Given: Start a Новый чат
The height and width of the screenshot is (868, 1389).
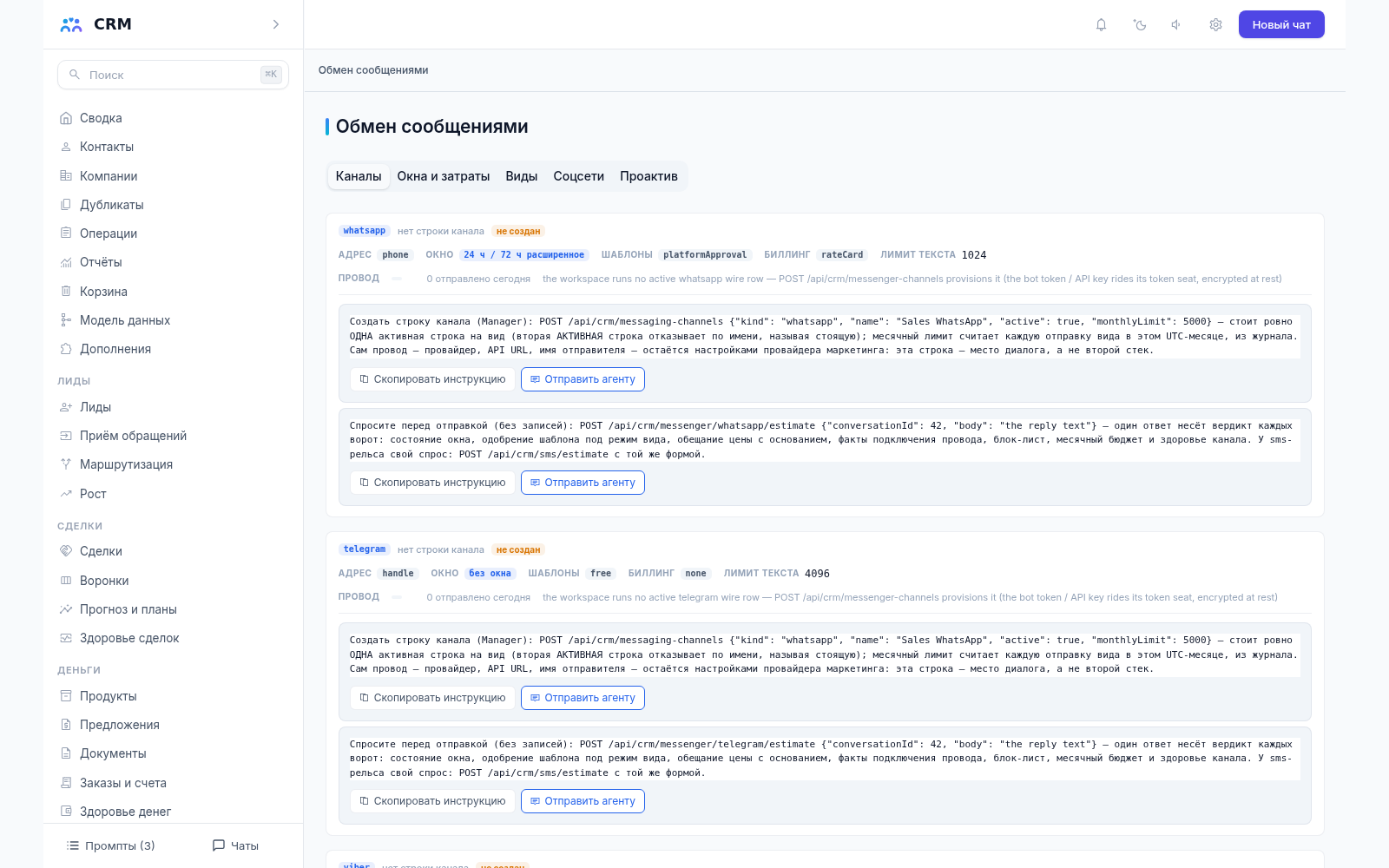Looking at the screenshot, I should (x=1281, y=24).
